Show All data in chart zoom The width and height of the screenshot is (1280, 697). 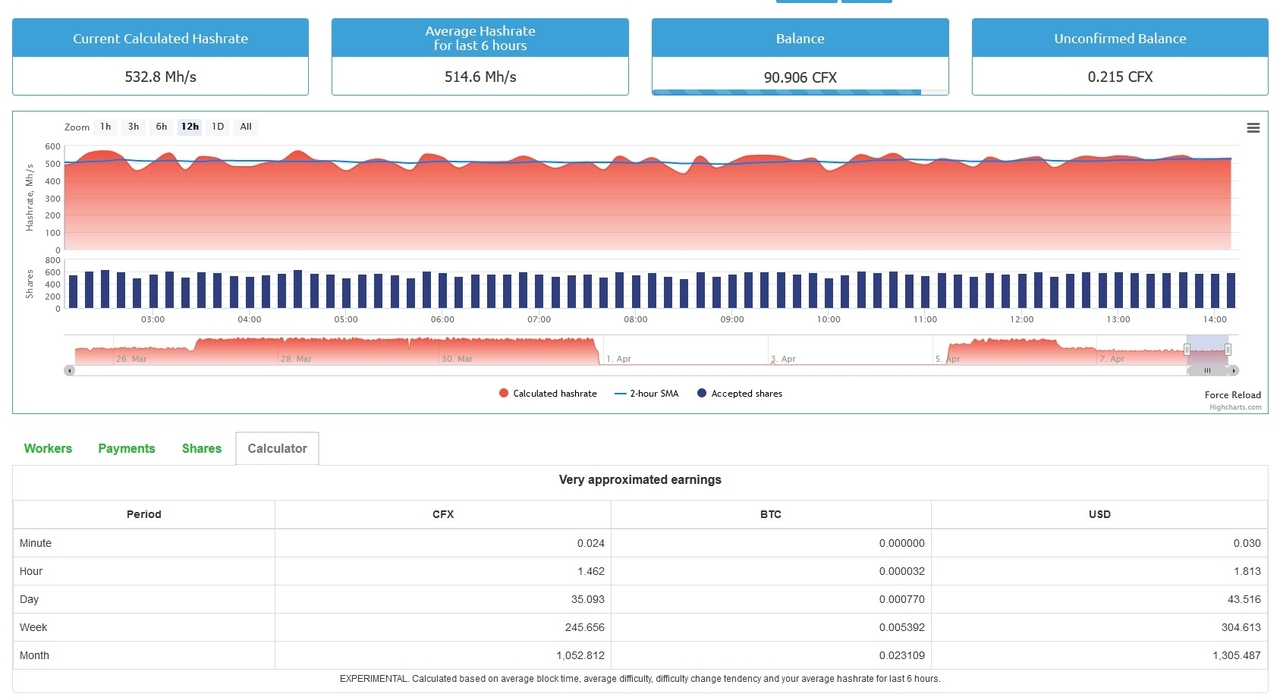(246, 127)
